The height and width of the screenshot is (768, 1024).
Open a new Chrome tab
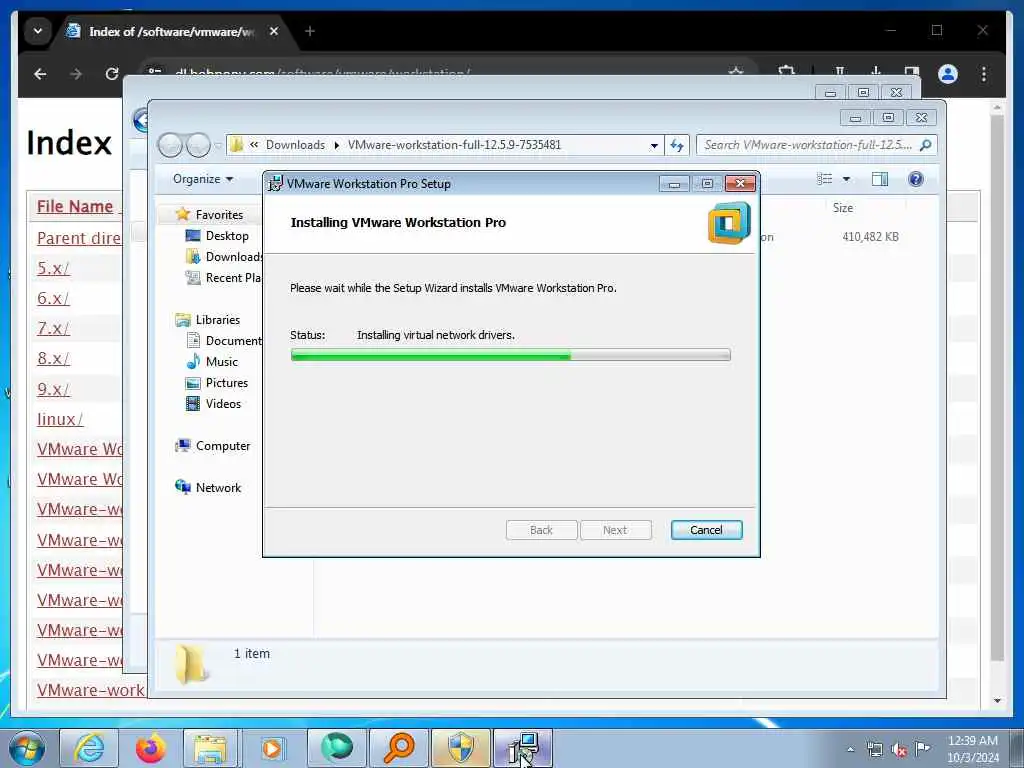(x=310, y=31)
